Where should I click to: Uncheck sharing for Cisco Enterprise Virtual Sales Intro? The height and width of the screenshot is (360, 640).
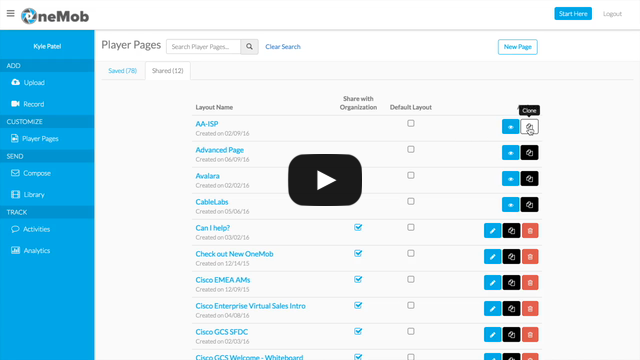[358, 305]
